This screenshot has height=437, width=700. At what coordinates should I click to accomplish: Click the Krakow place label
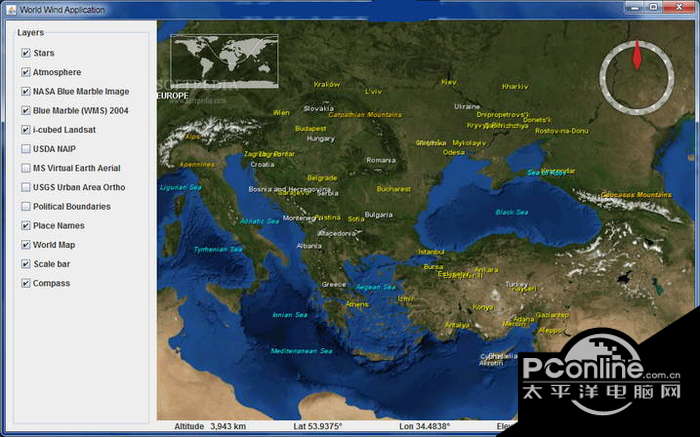click(x=327, y=84)
